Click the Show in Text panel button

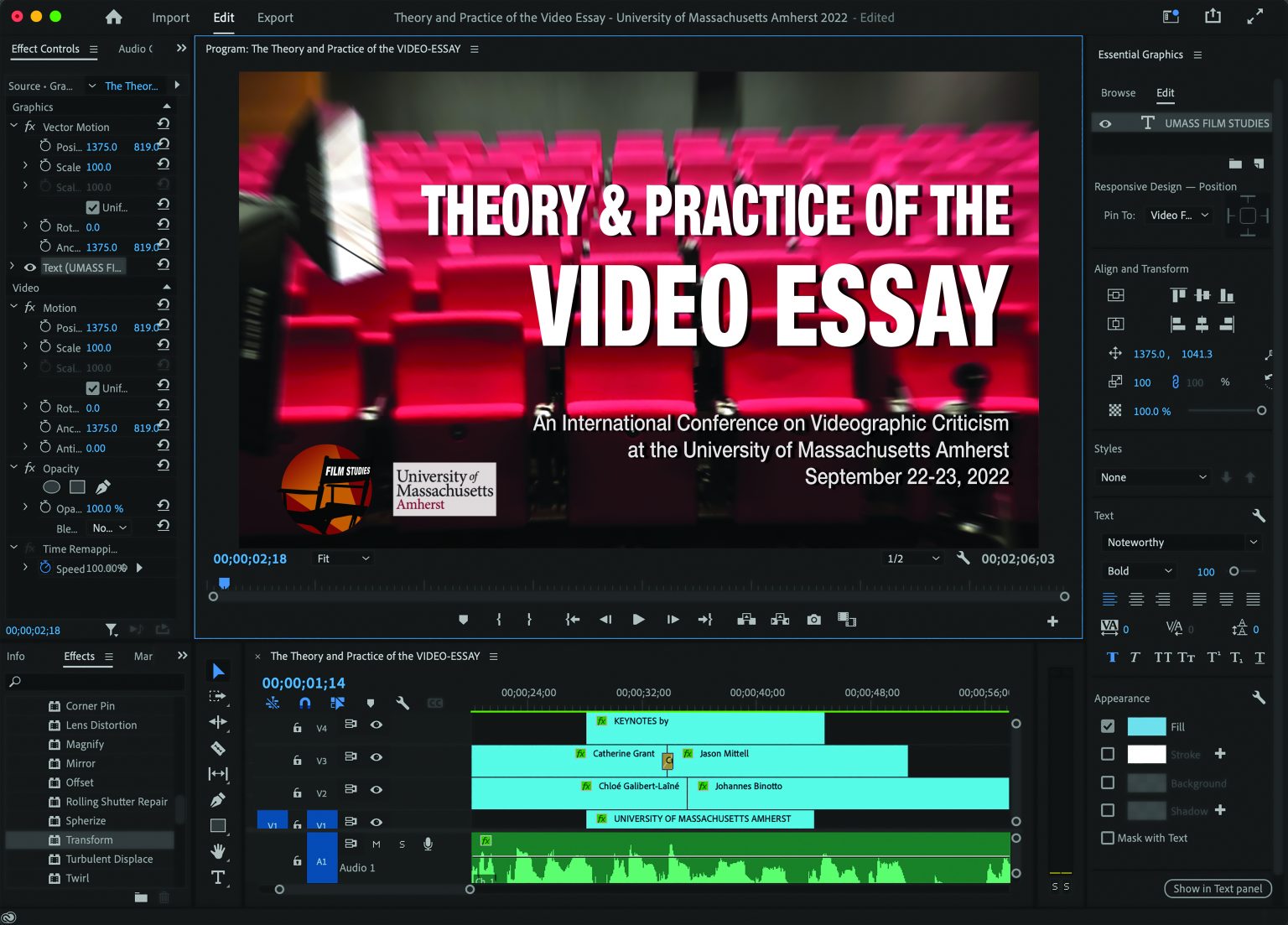click(1217, 888)
